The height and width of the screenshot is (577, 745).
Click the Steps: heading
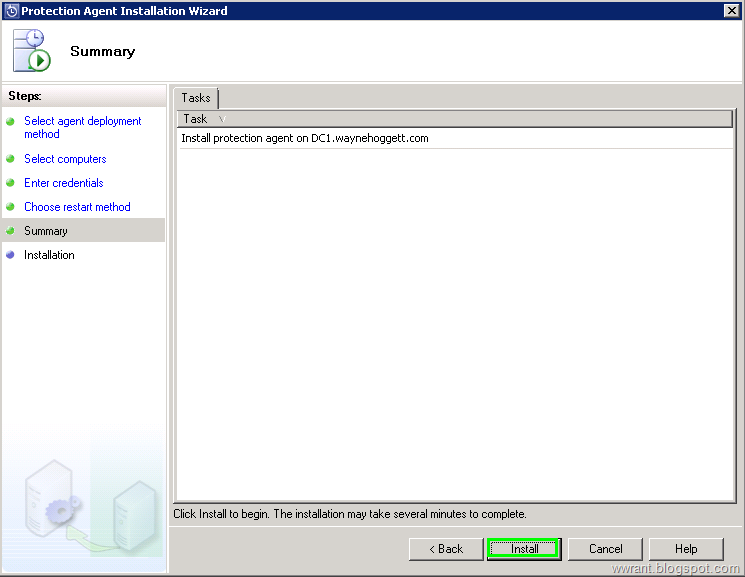tap(25, 96)
